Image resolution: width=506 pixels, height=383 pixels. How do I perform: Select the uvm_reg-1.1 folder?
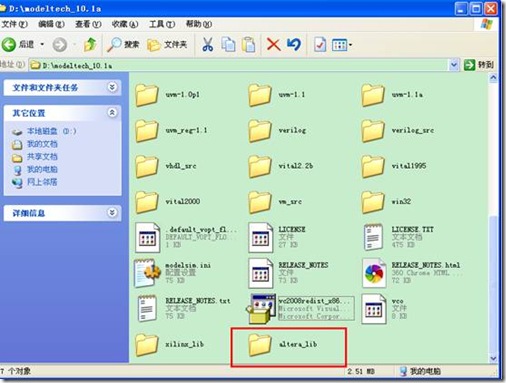click(171, 130)
